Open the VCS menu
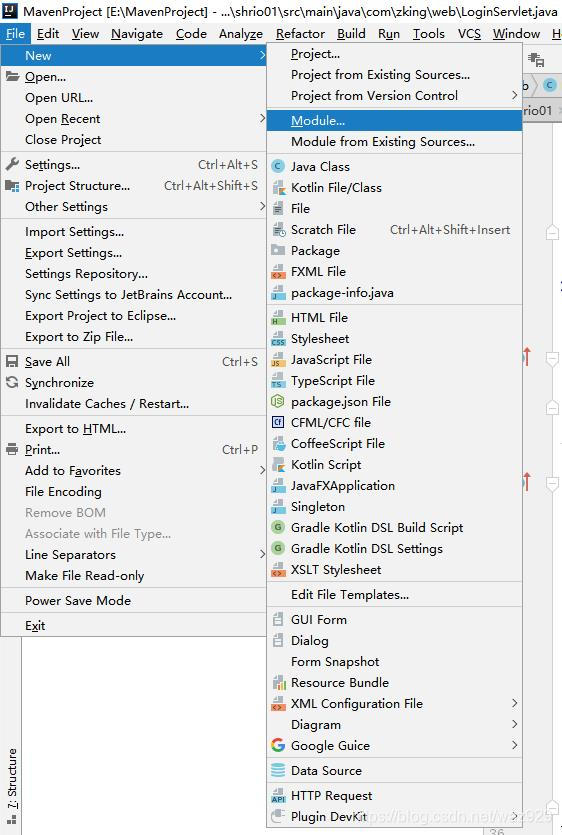Image resolution: width=562 pixels, height=835 pixels. pyautogui.click(x=469, y=34)
